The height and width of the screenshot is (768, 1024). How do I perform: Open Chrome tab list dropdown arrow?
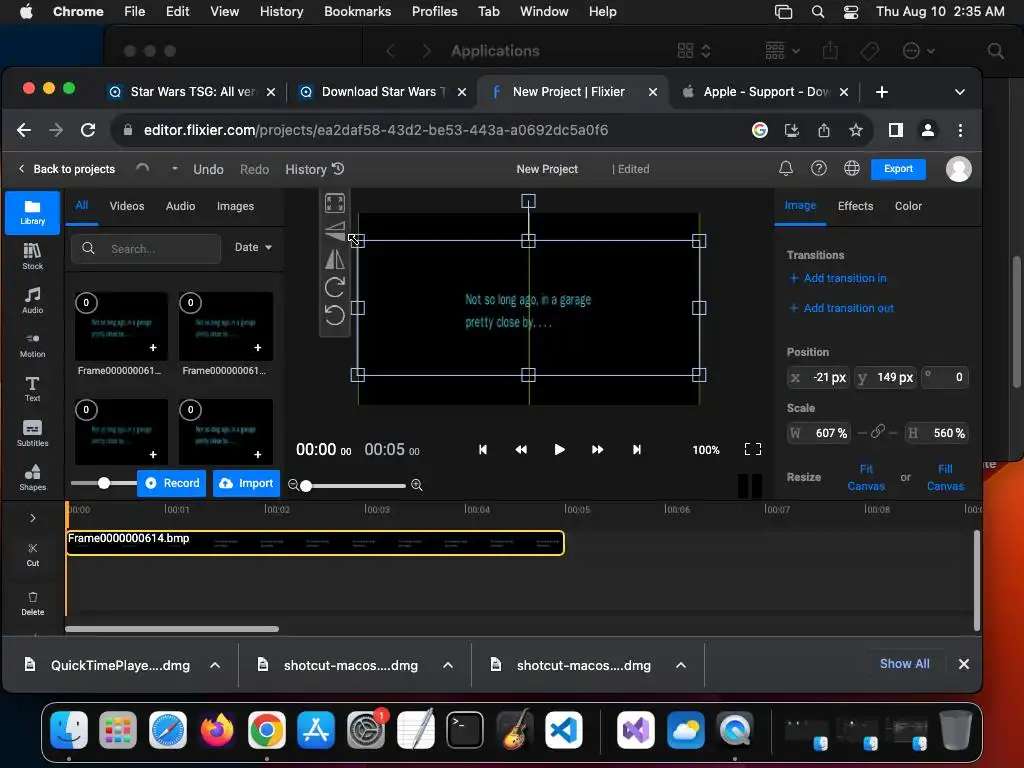tap(959, 92)
